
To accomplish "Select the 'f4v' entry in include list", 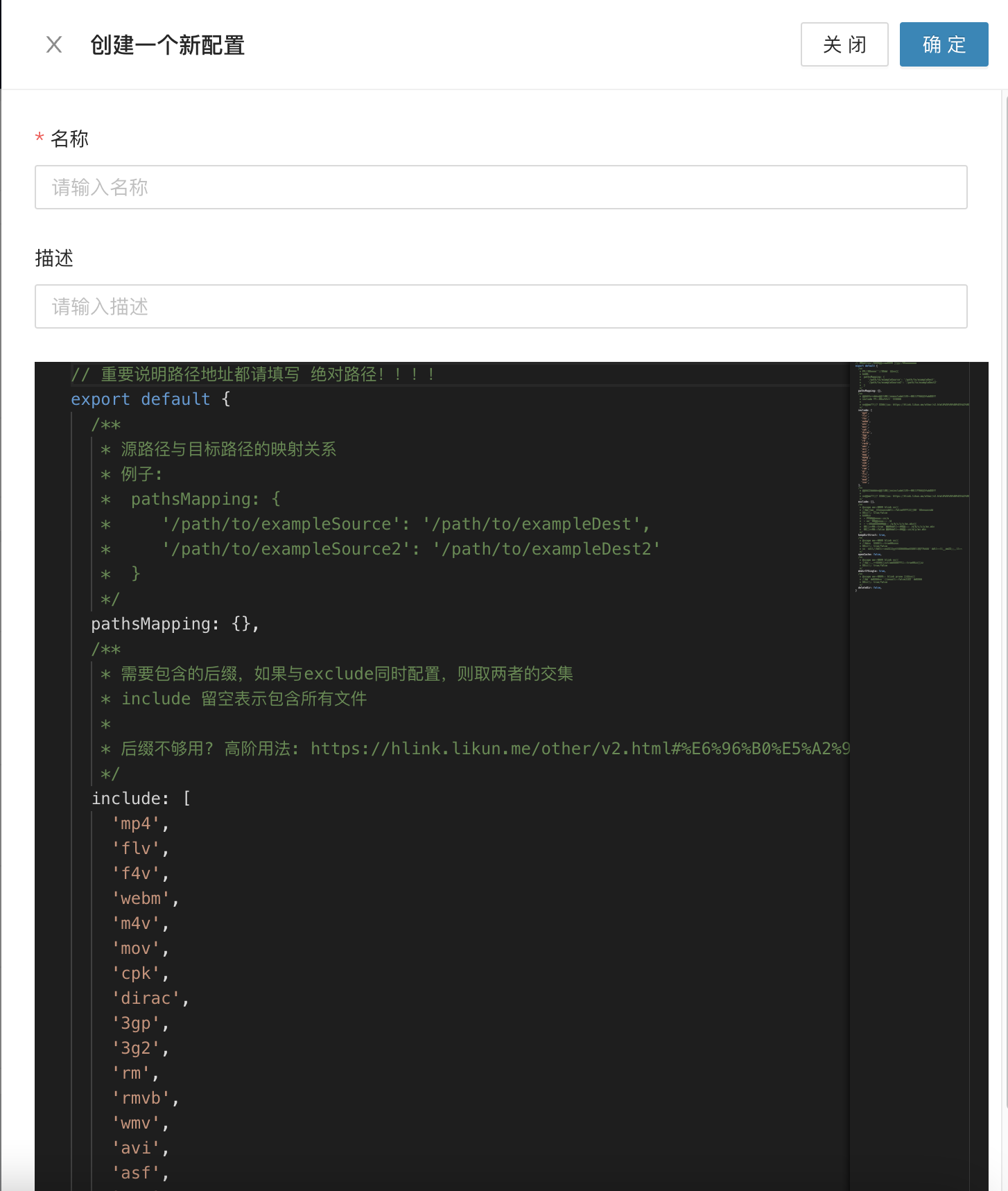I will [x=141, y=873].
